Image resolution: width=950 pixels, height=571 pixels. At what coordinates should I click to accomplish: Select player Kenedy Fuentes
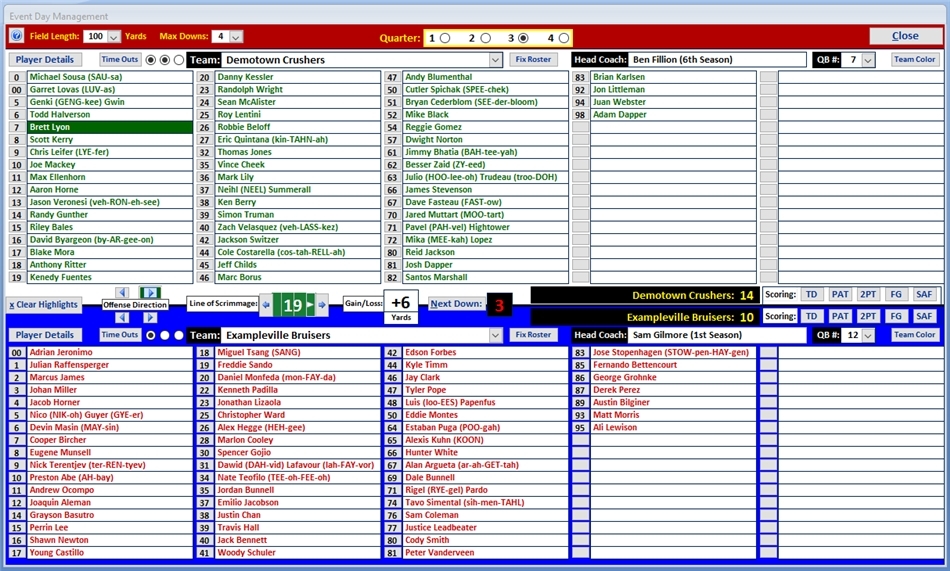coord(110,278)
